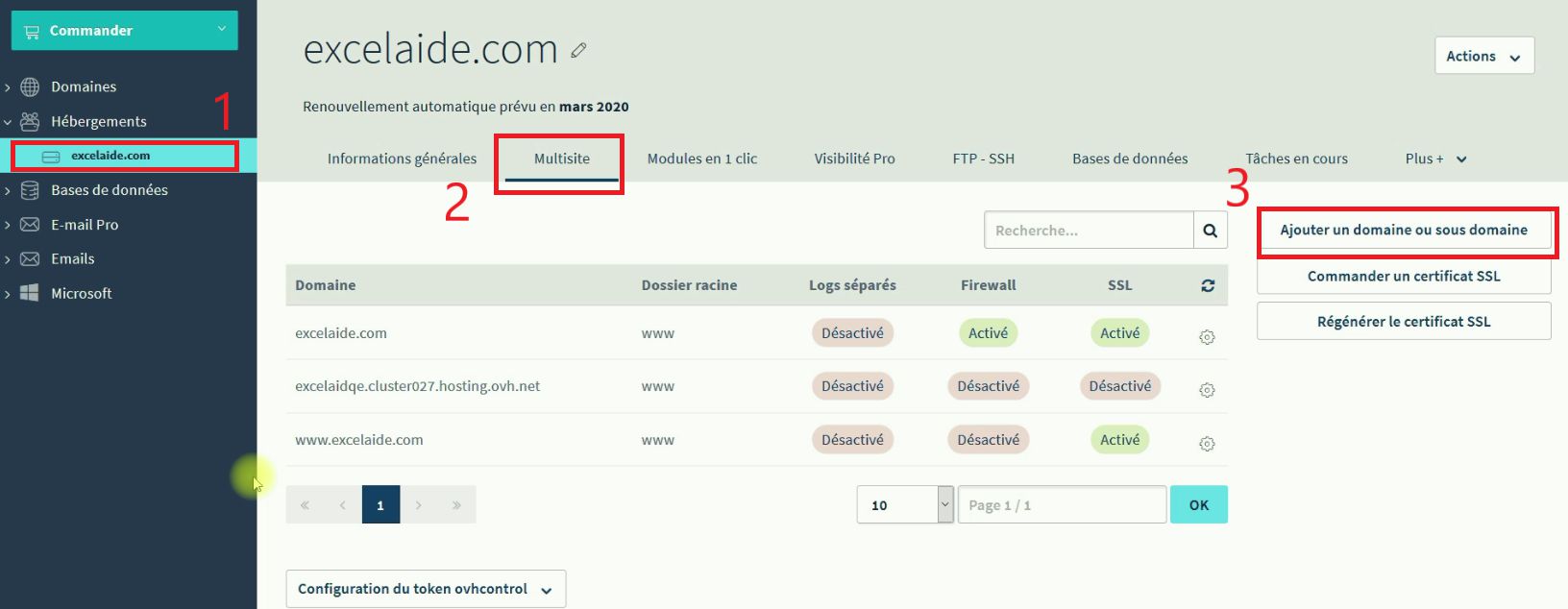
Task: Click the SSL column header
Action: (1120, 285)
